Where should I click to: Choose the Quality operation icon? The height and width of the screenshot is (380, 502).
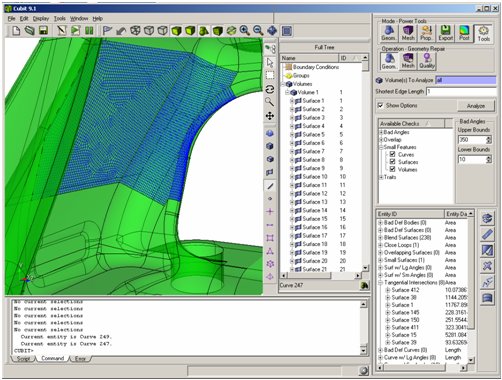pos(427,61)
